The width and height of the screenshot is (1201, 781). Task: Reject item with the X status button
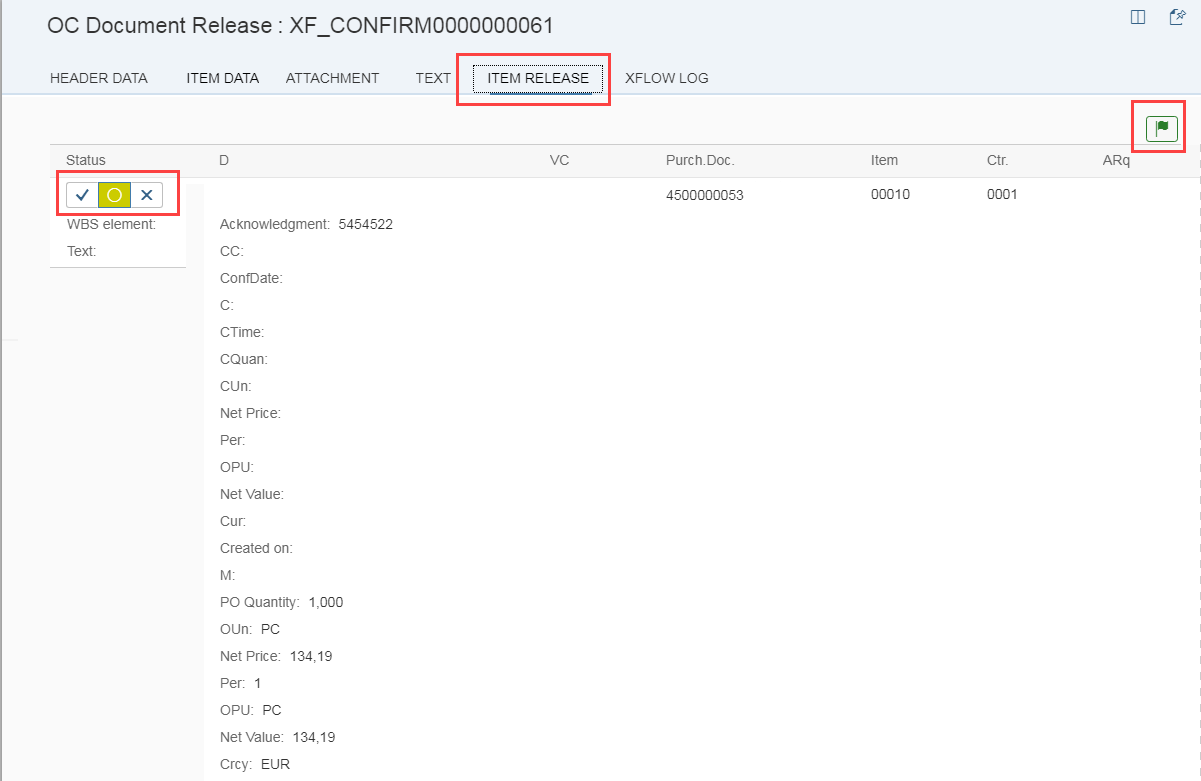click(x=146, y=195)
